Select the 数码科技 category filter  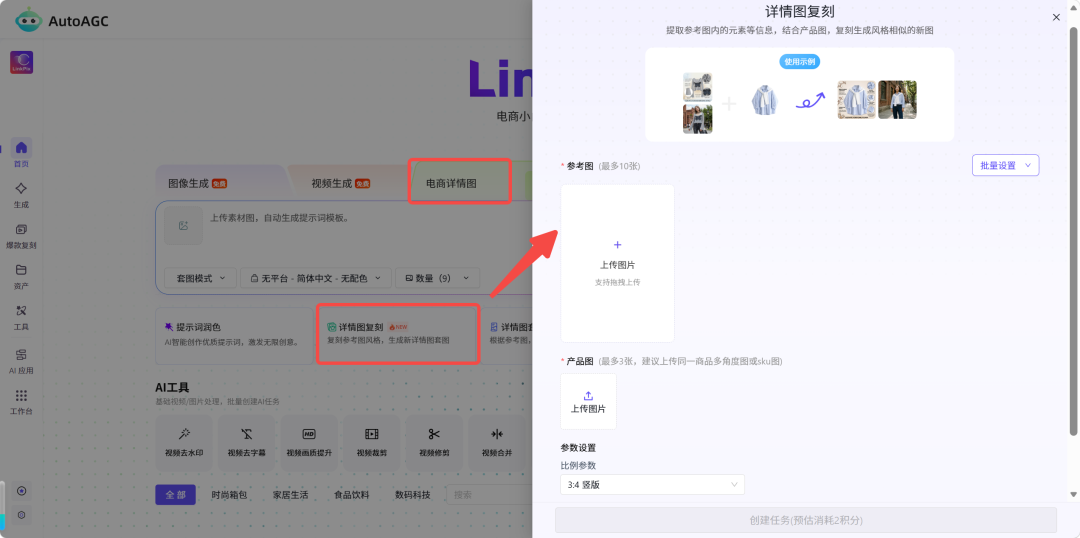(x=413, y=495)
